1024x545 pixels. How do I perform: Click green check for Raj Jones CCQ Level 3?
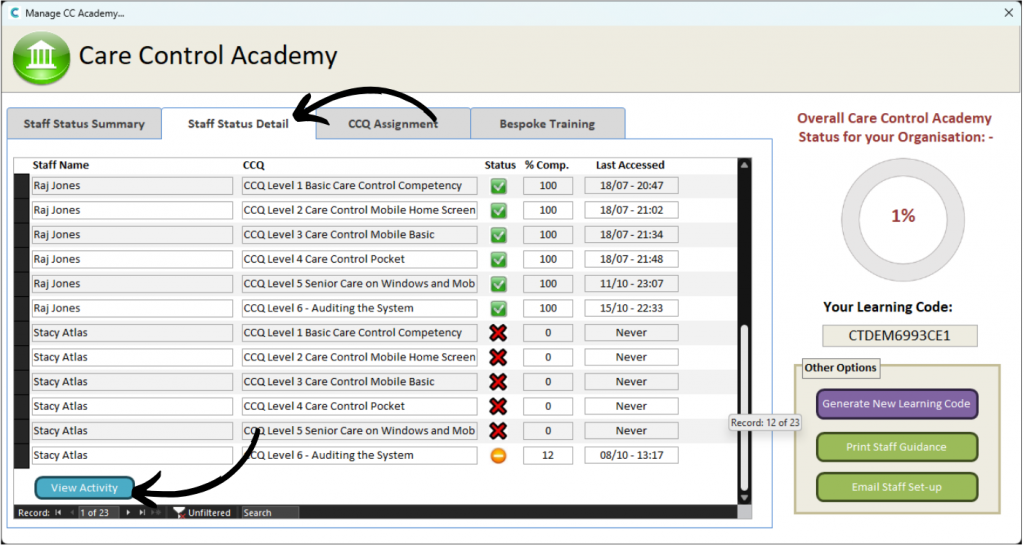click(x=498, y=235)
